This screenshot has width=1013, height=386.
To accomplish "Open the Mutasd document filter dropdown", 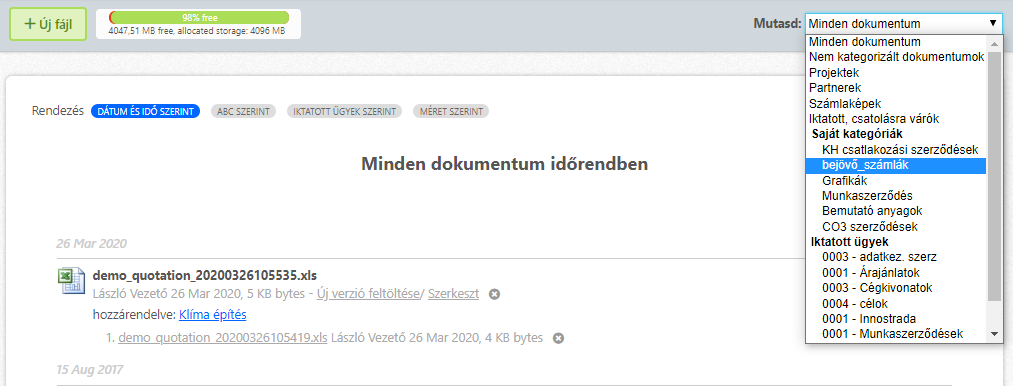I will coord(904,23).
